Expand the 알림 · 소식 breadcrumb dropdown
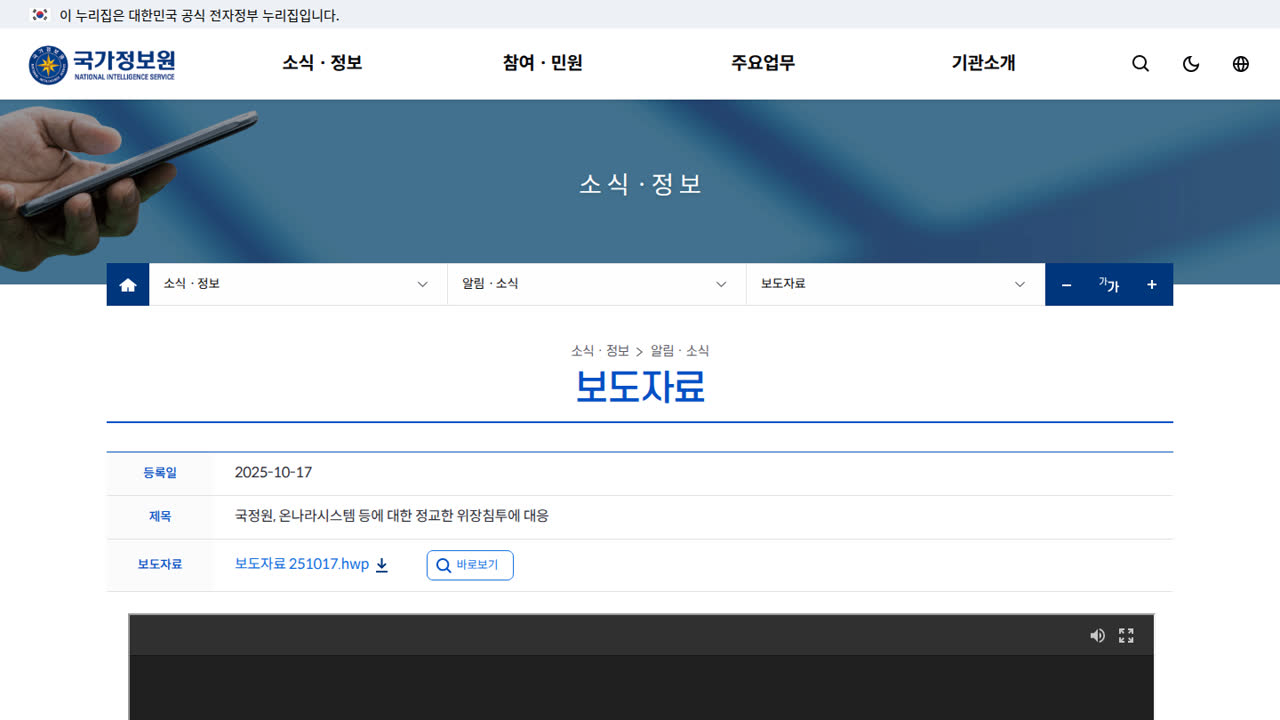 click(597, 285)
